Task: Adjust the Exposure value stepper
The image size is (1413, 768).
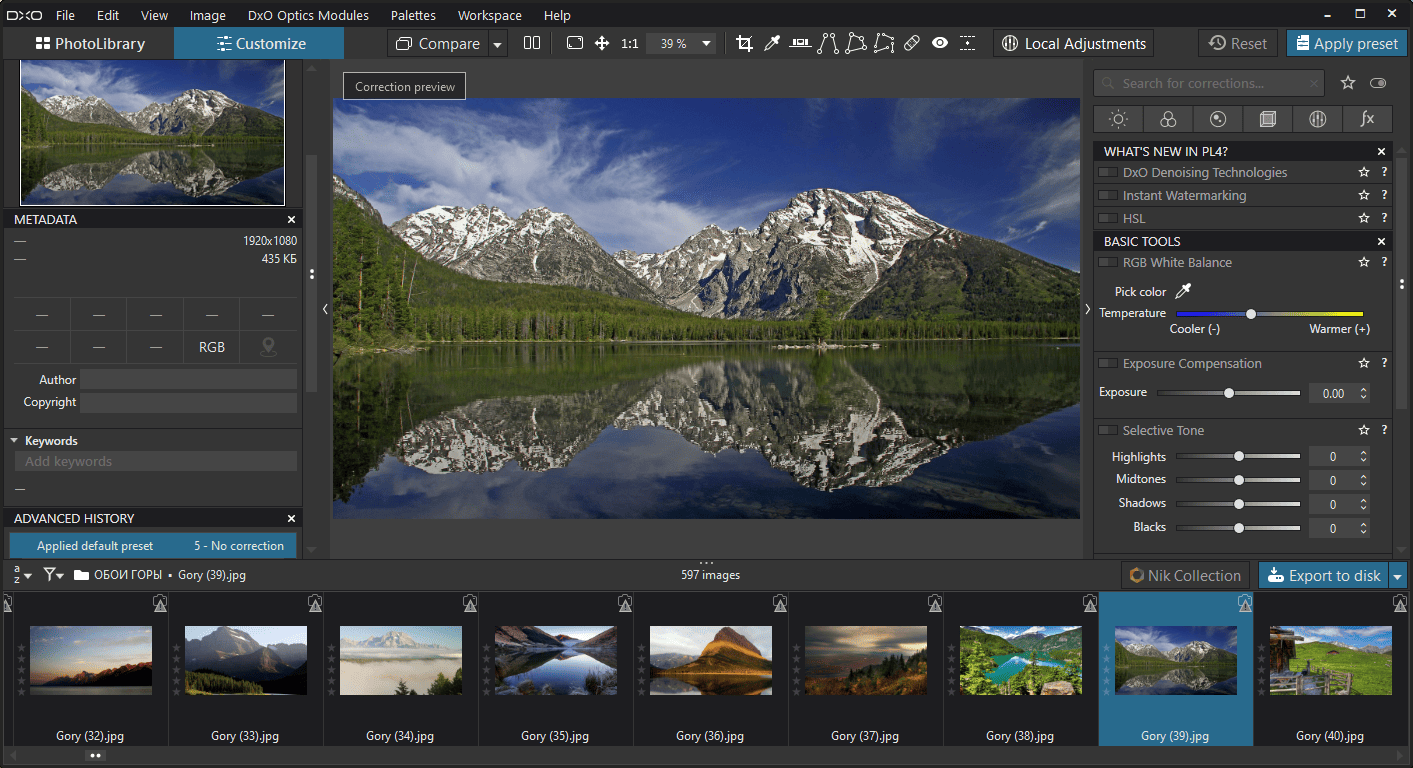Action: click(1364, 394)
